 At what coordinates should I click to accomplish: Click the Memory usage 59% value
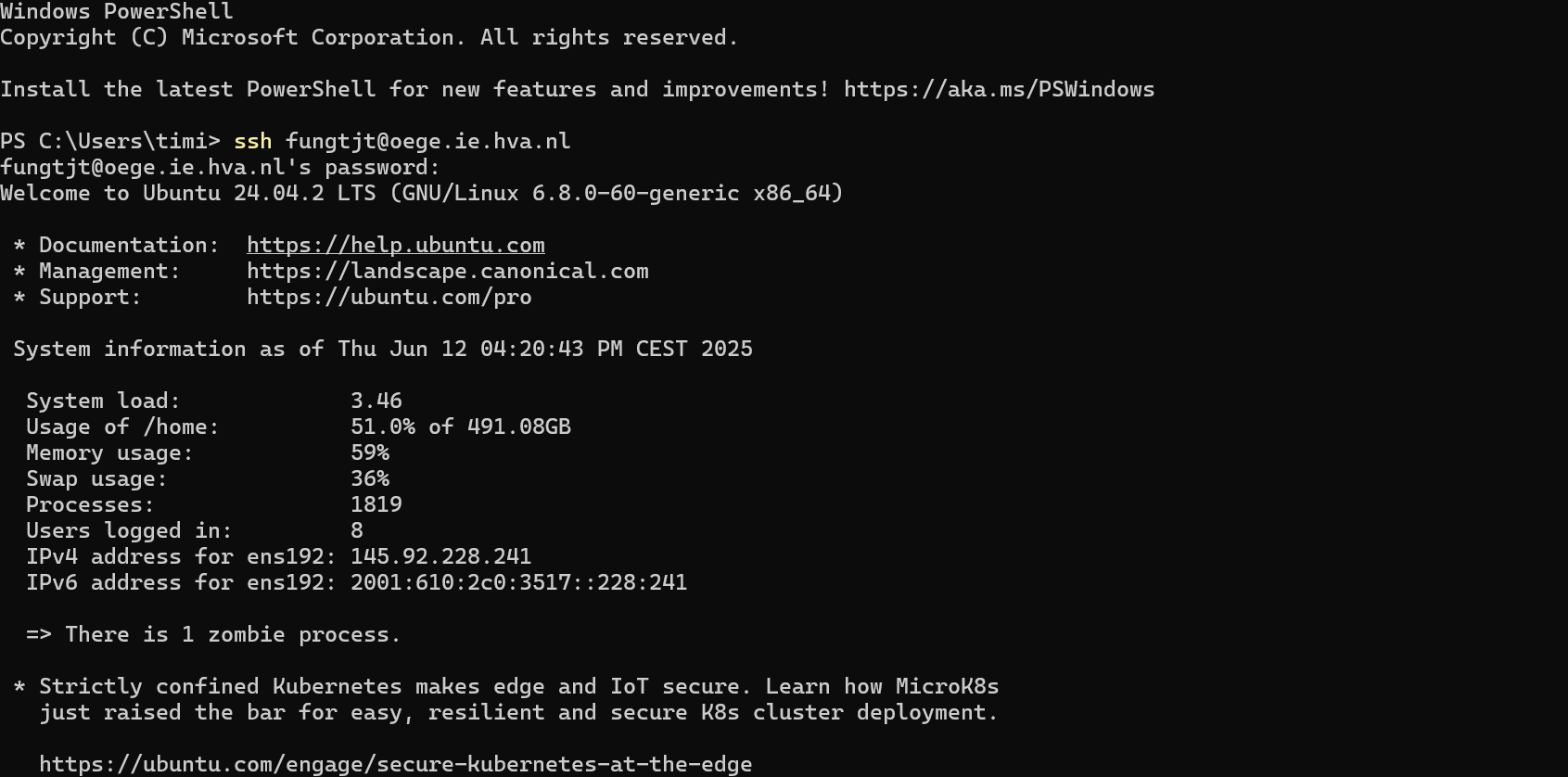point(369,453)
